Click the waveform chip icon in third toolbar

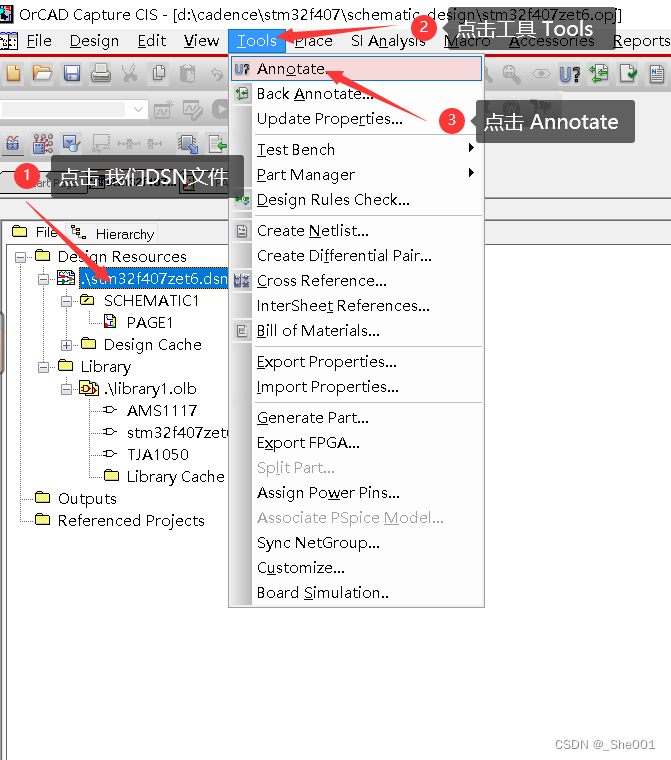tap(13, 143)
